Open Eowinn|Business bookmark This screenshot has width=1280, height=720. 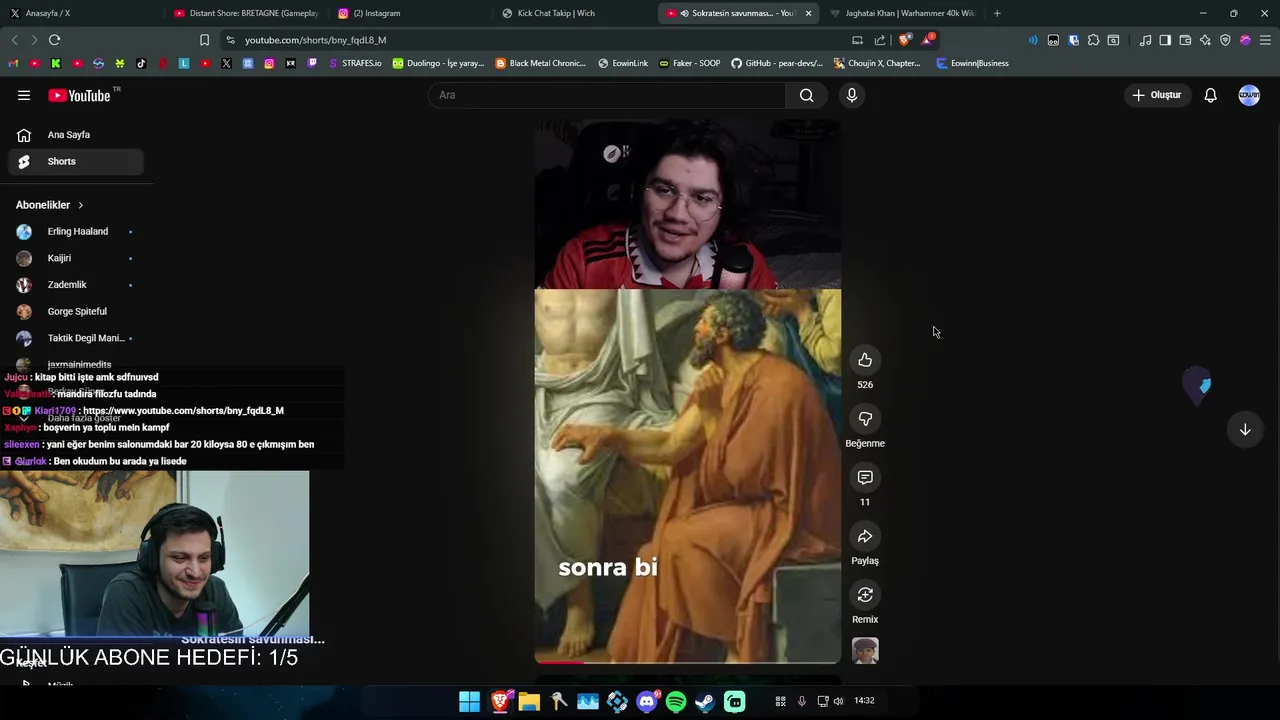point(972,63)
